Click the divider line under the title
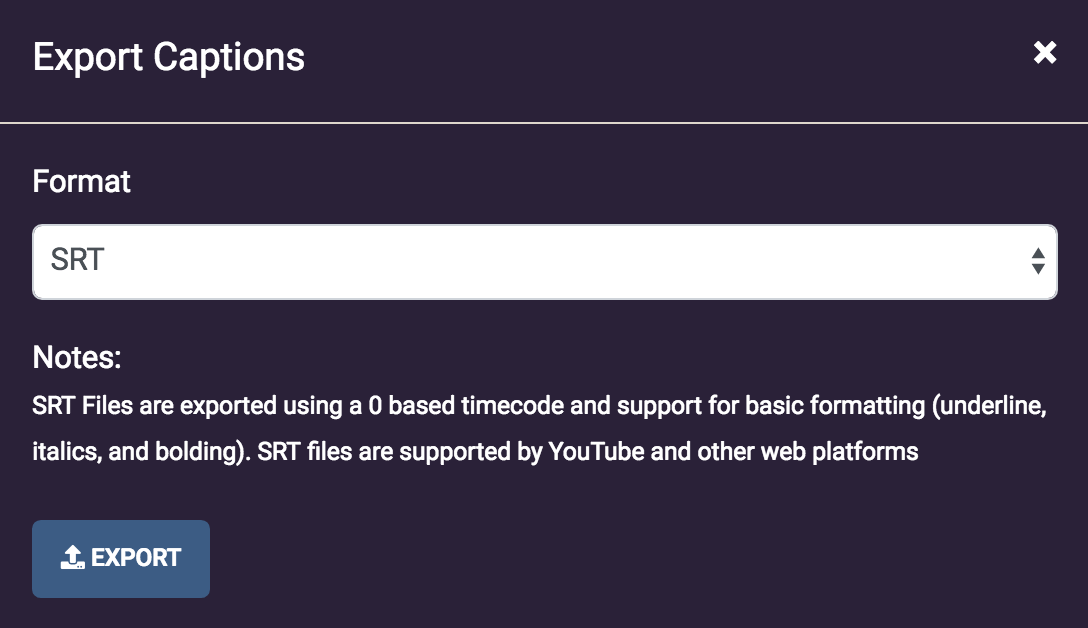This screenshot has height=628, width=1088. 544,123
